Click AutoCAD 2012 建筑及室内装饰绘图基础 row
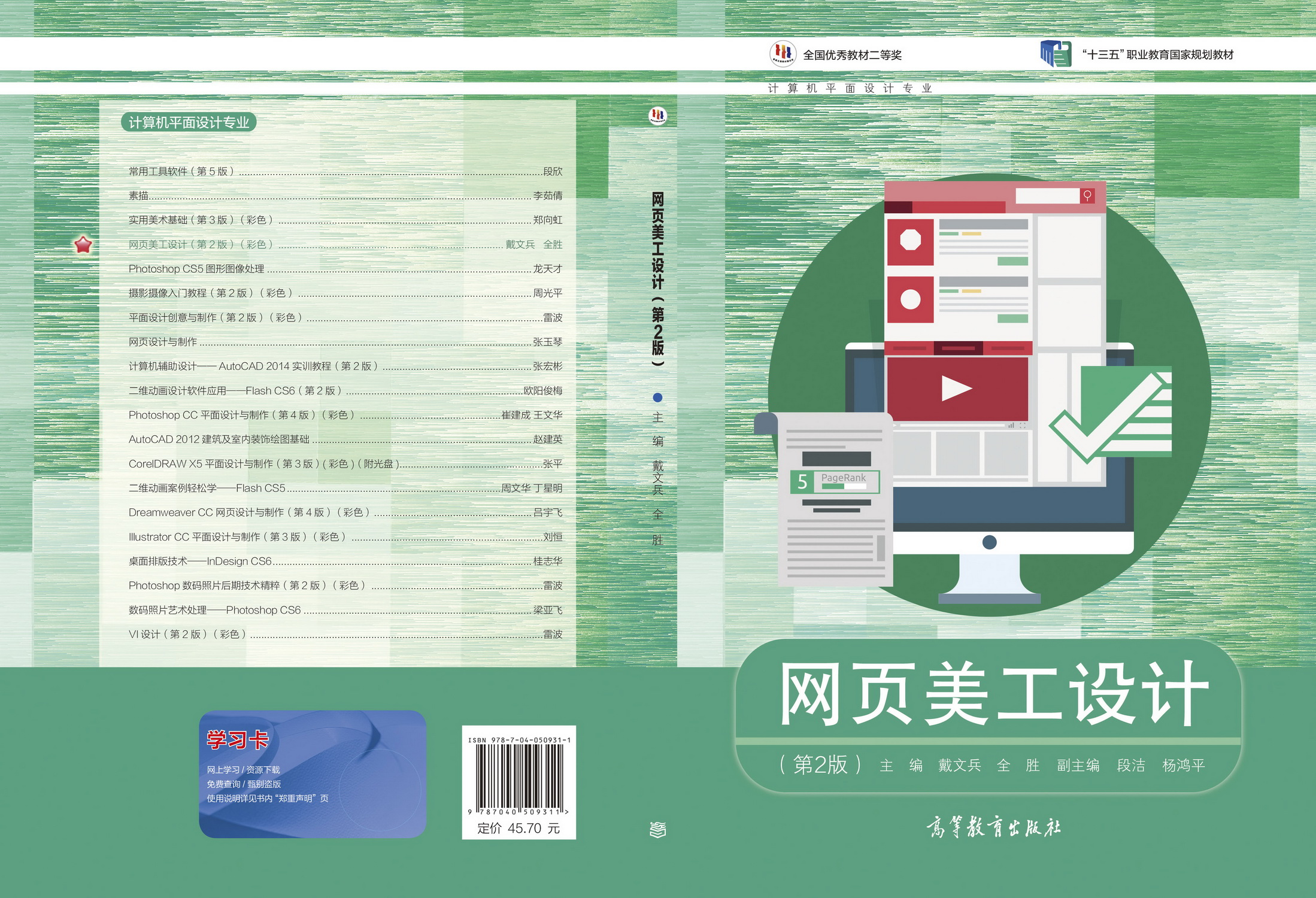The width and height of the screenshot is (1316, 898). (x=345, y=439)
